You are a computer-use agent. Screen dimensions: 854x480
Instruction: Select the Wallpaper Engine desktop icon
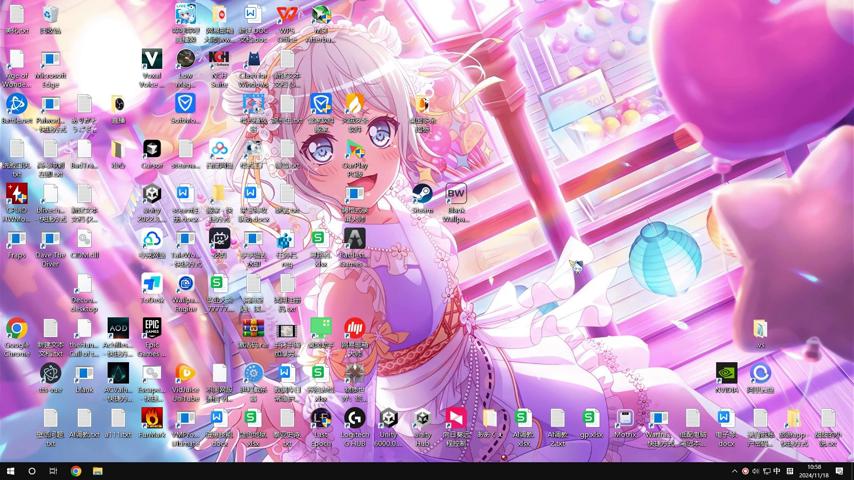[185, 284]
